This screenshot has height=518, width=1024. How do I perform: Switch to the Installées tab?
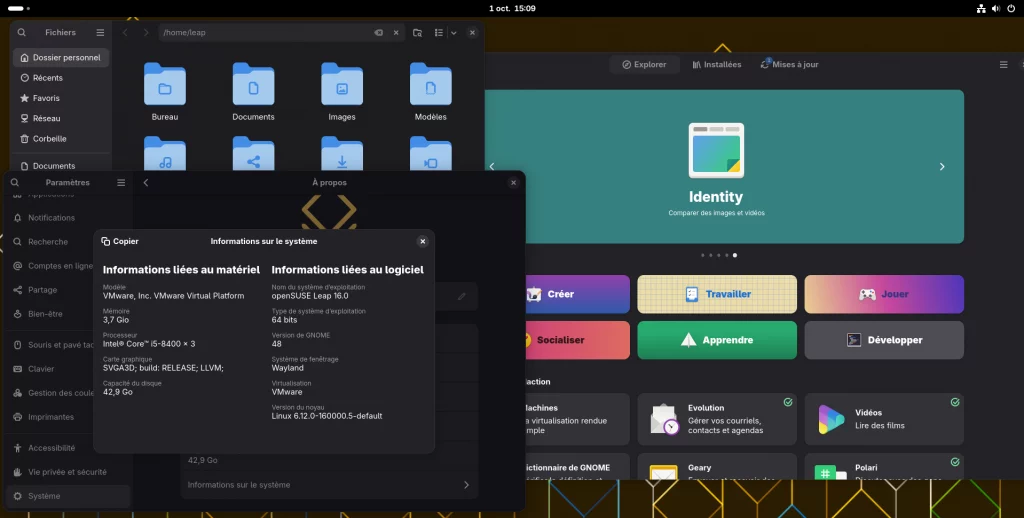[717, 65]
